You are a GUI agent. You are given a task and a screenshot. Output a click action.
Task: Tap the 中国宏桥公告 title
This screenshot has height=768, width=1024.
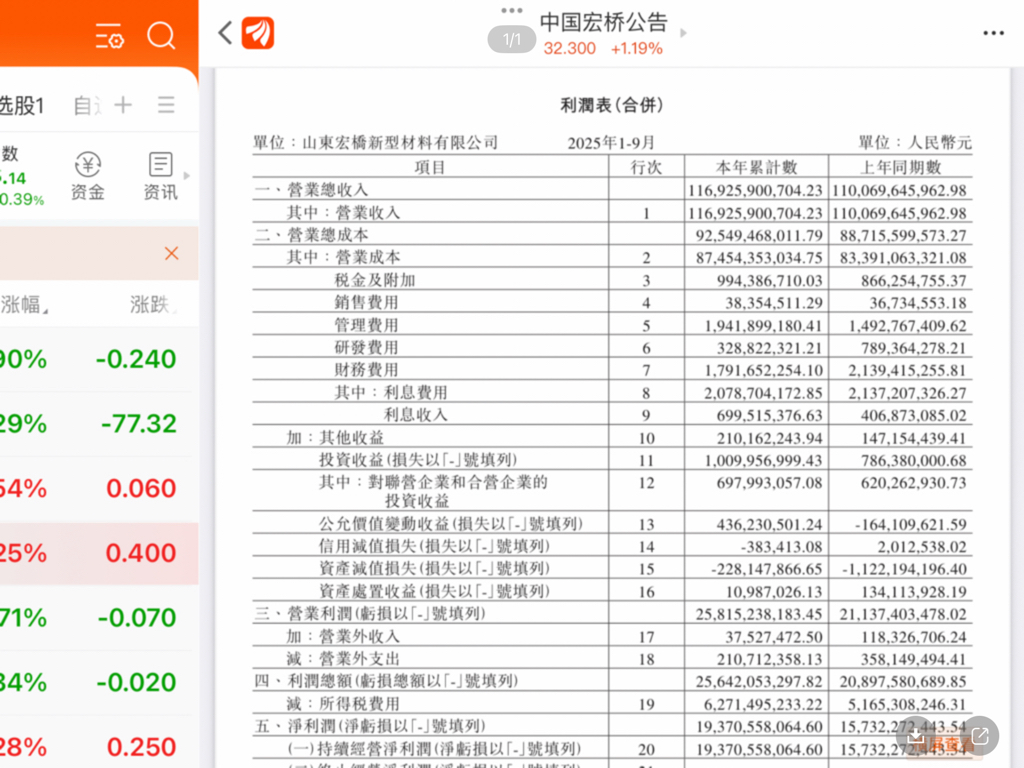pyautogui.click(x=603, y=22)
